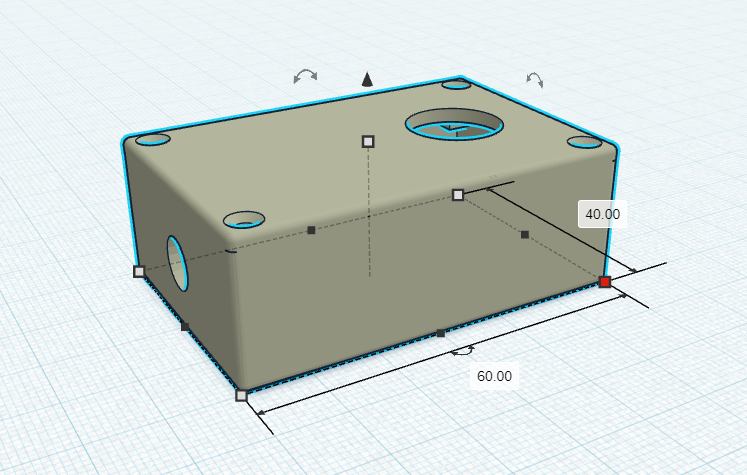Image resolution: width=747 pixels, height=475 pixels.
Task: Select white corner handle beside the side hole
Action: click(139, 272)
